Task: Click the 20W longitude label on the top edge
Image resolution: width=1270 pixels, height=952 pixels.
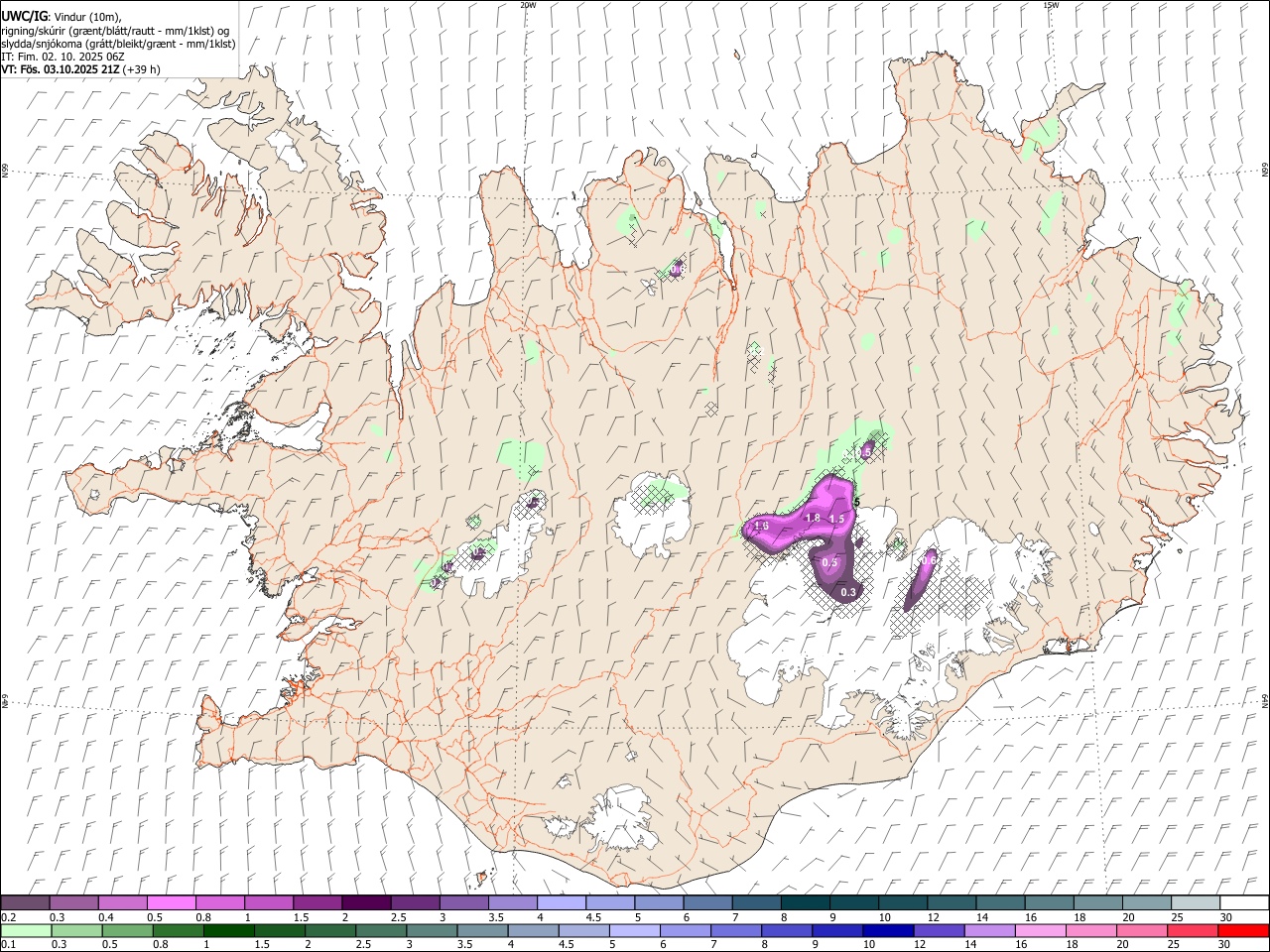Action: (528, 5)
